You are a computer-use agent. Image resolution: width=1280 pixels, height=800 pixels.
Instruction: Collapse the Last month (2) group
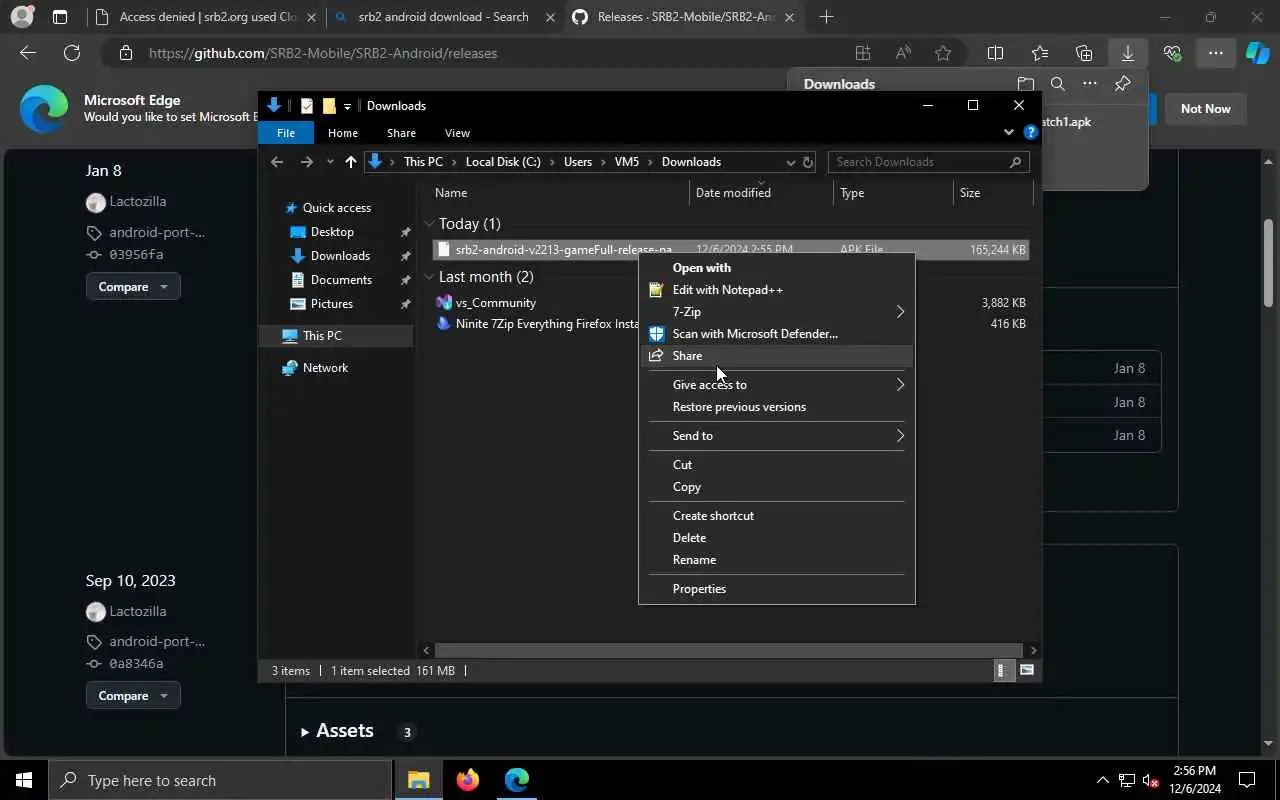click(430, 277)
